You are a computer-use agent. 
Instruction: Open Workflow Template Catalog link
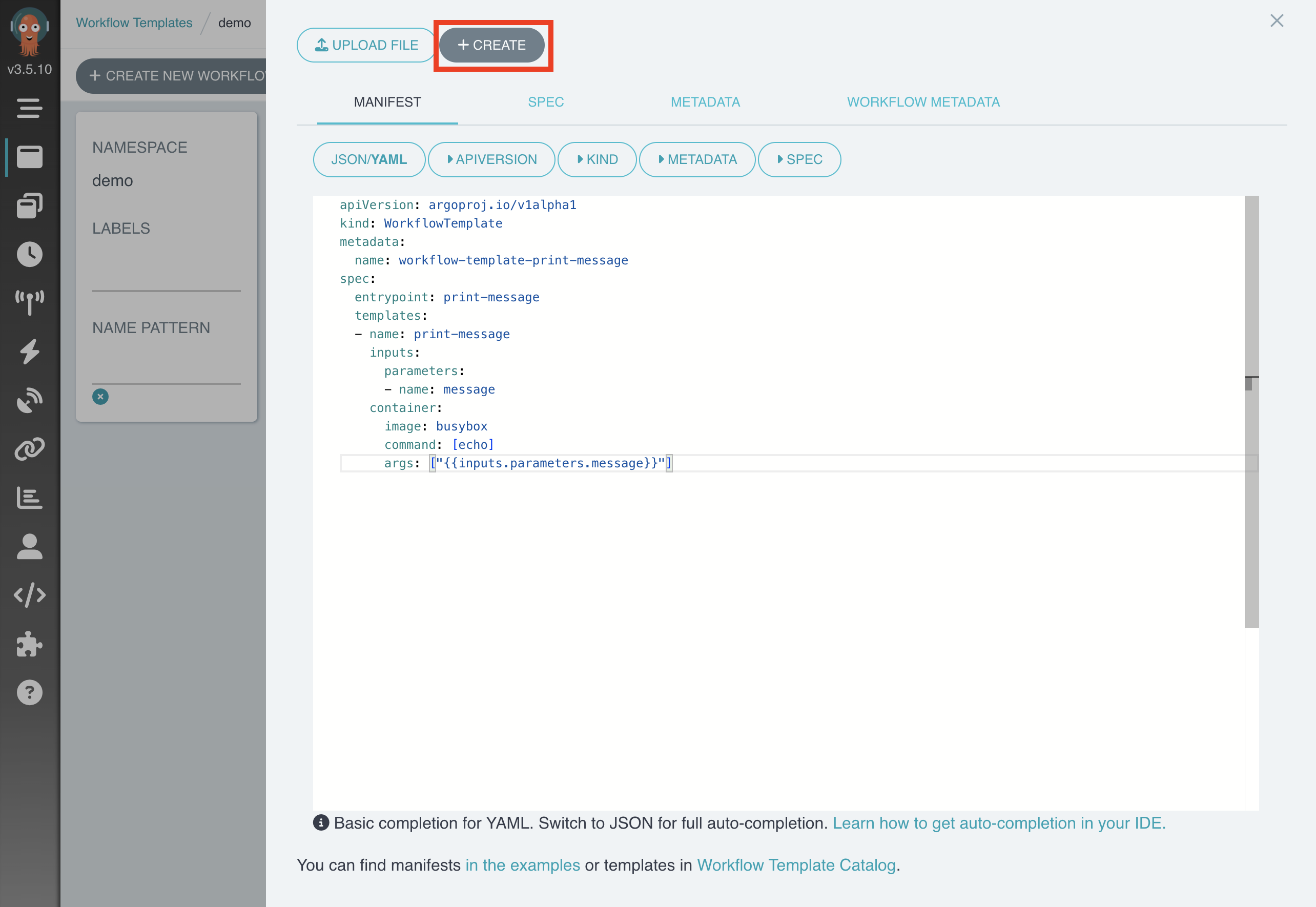(796, 865)
